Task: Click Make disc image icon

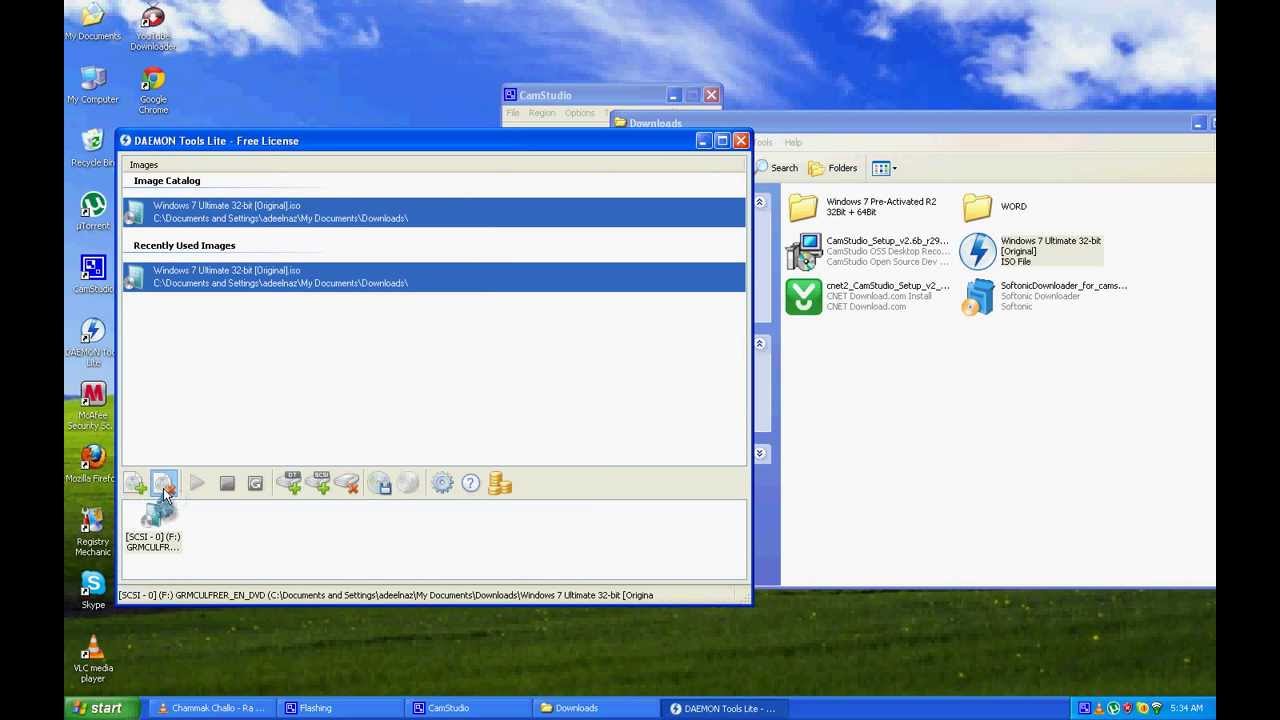Action: pyautogui.click(x=380, y=484)
